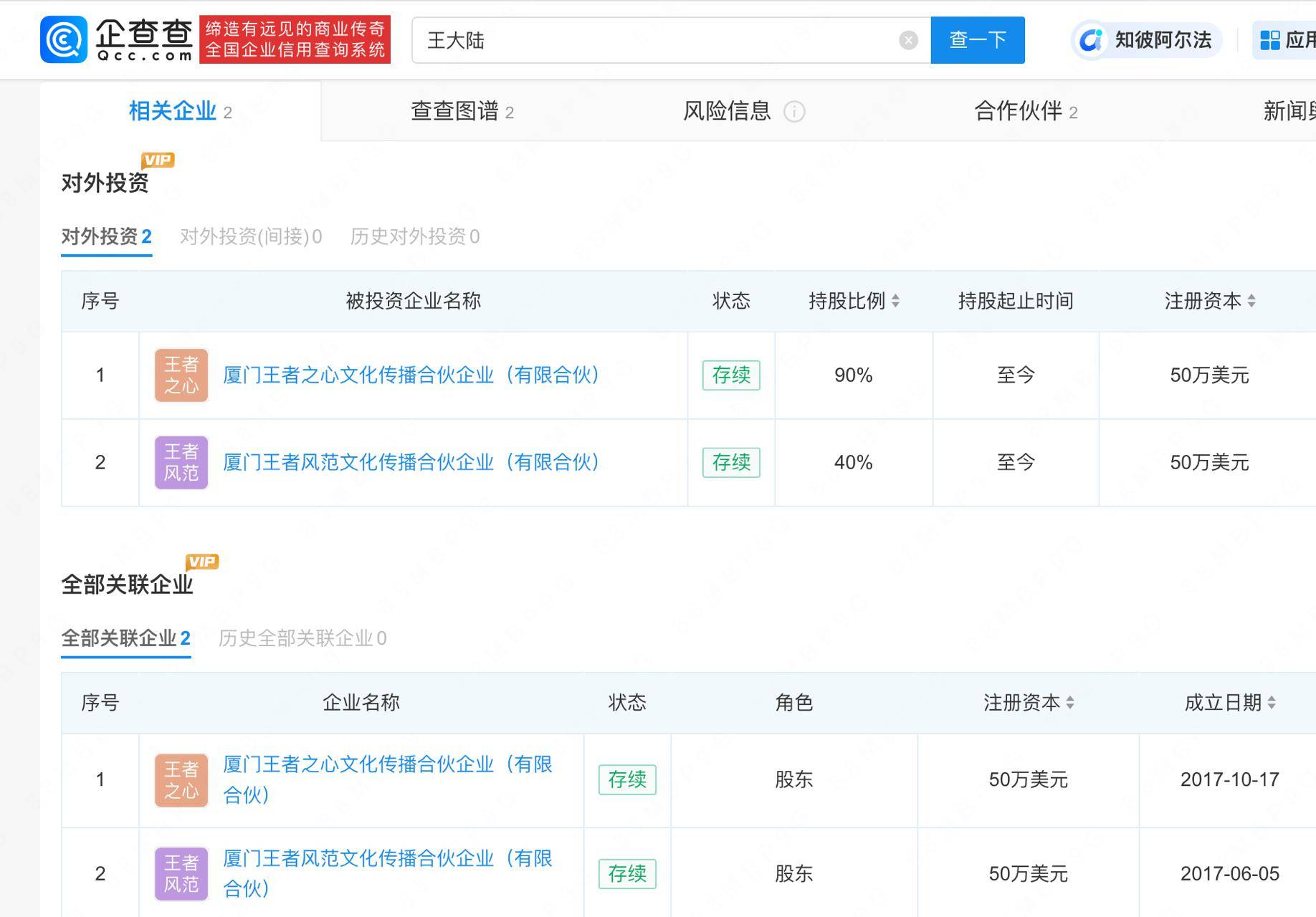Screen dimensions: 1316x917
Task: Click the 查一下 search button
Action: (x=978, y=40)
